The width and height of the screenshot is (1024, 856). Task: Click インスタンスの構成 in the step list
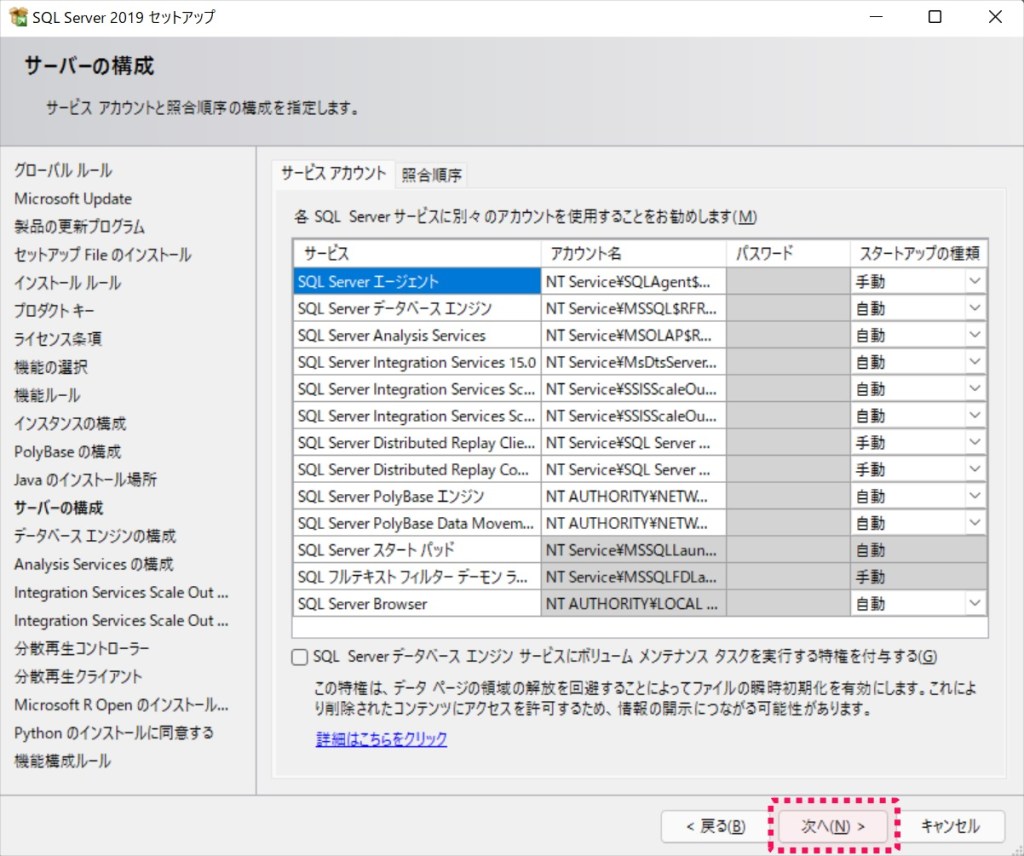[x=70, y=423]
